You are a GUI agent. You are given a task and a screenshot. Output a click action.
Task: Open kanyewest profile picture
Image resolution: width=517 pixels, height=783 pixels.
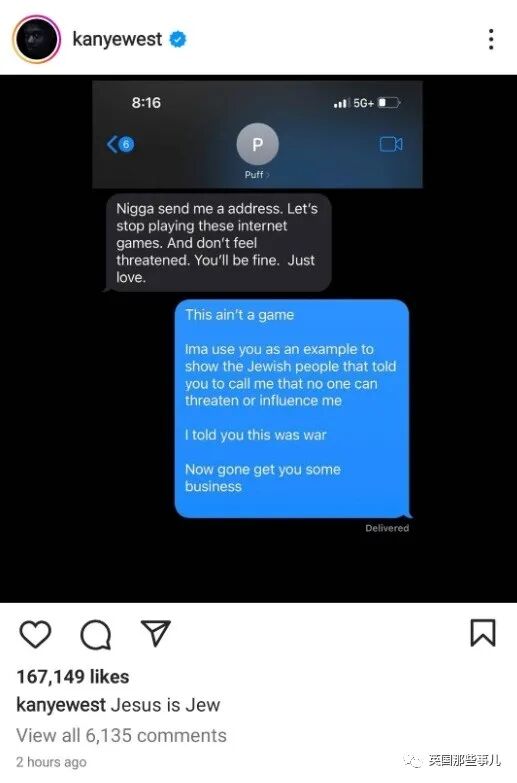pyautogui.click(x=36, y=39)
